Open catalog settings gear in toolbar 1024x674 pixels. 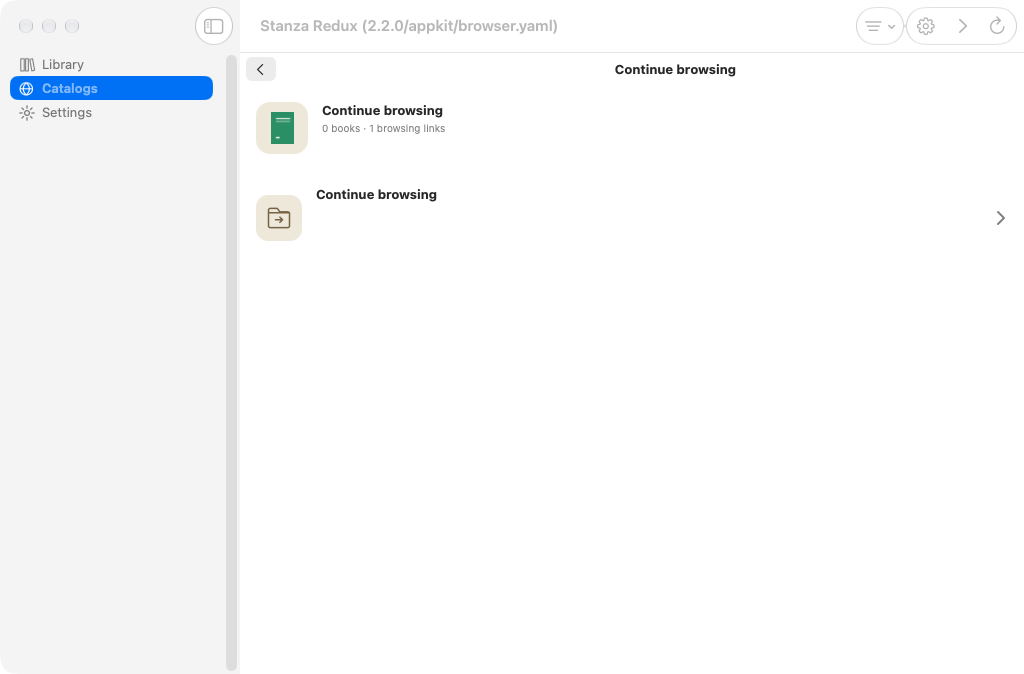coord(925,26)
